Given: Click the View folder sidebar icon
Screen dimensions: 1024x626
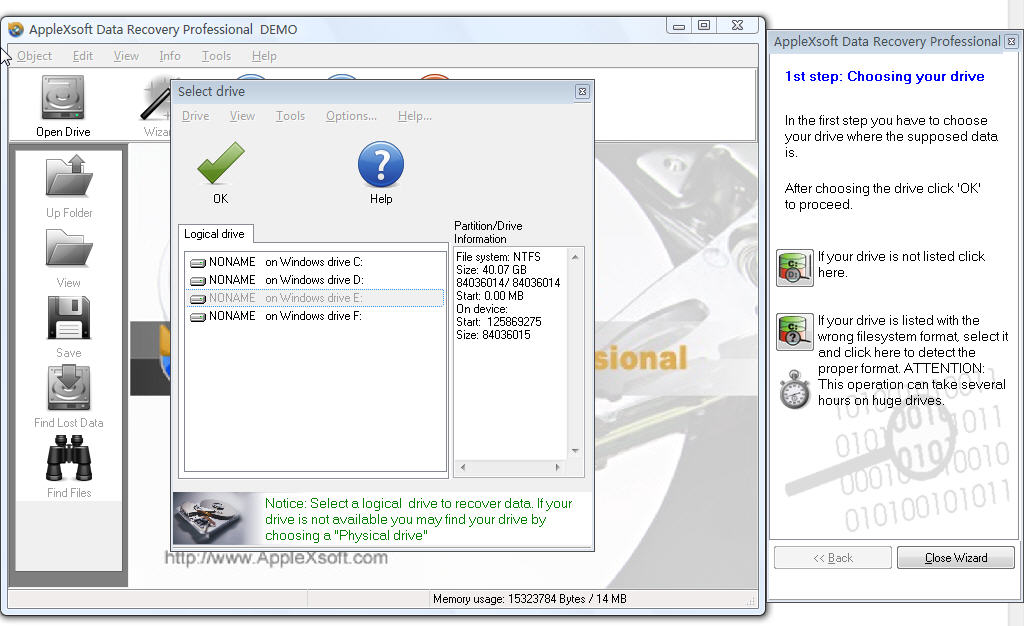Looking at the screenshot, I should pos(69,248).
